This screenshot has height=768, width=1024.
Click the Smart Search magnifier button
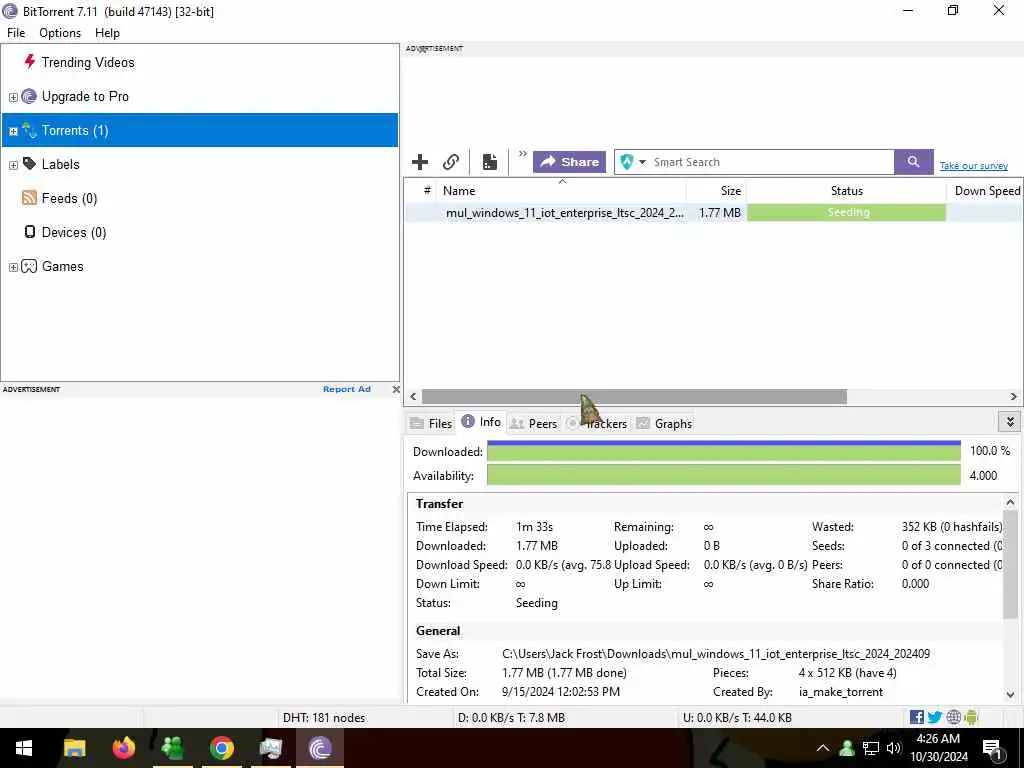pos(914,162)
